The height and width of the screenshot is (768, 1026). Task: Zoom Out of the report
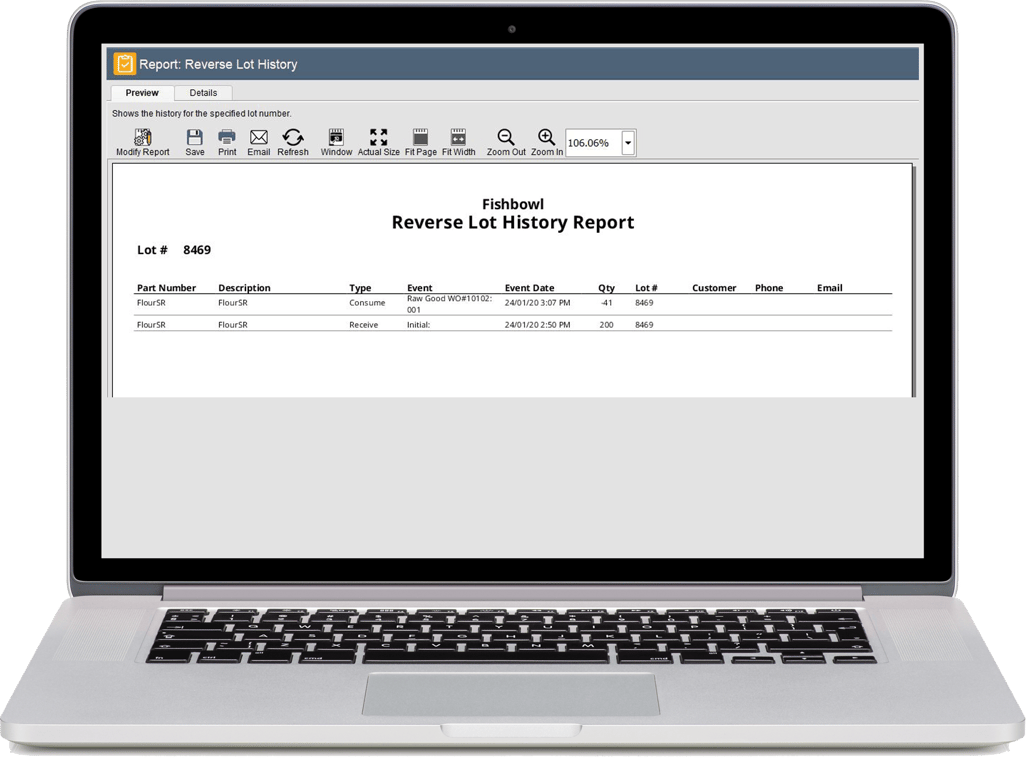click(x=506, y=142)
